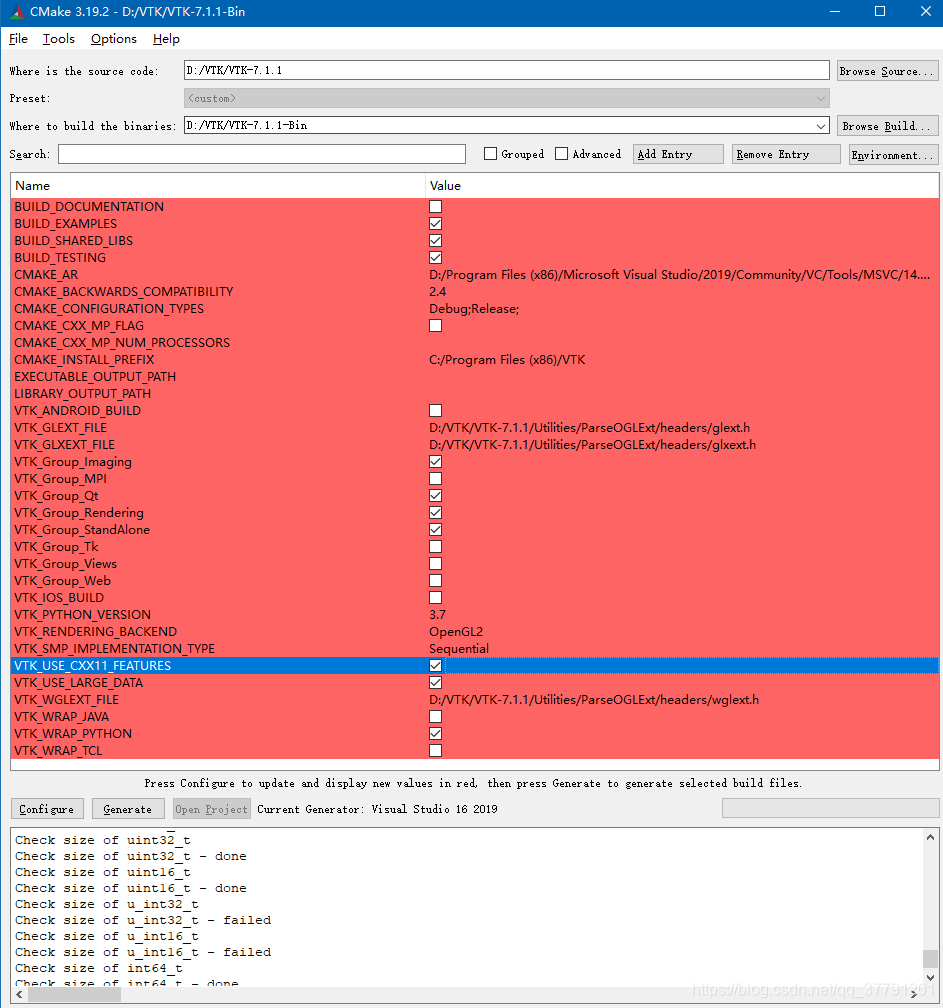Click the Value column header
The width and height of the screenshot is (943, 1008).
[x=682, y=186]
